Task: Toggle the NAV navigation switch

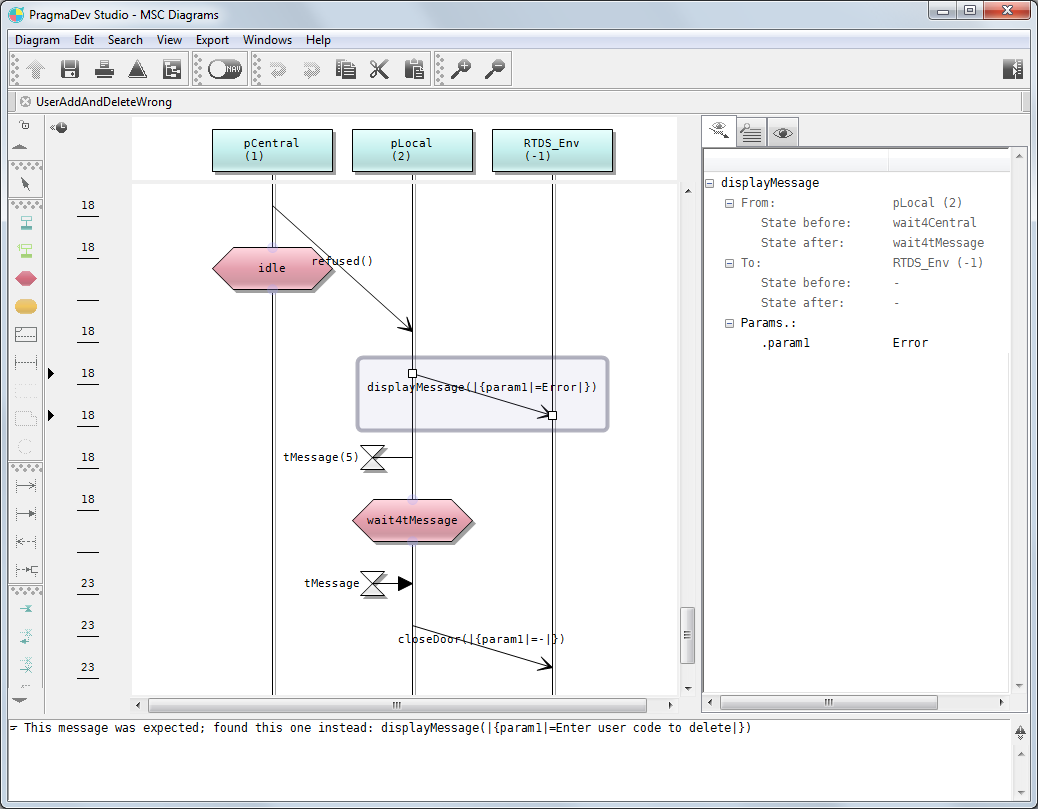Action: point(225,69)
